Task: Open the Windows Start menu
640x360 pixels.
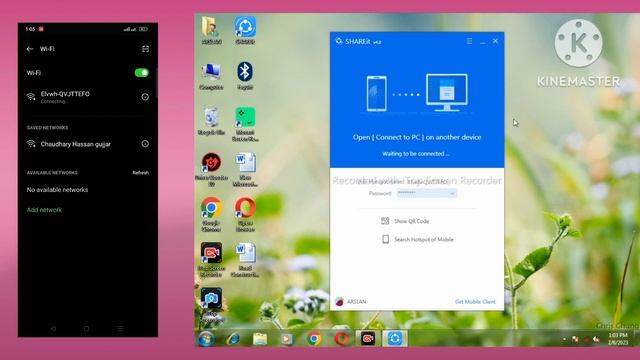Action: (x=206, y=339)
